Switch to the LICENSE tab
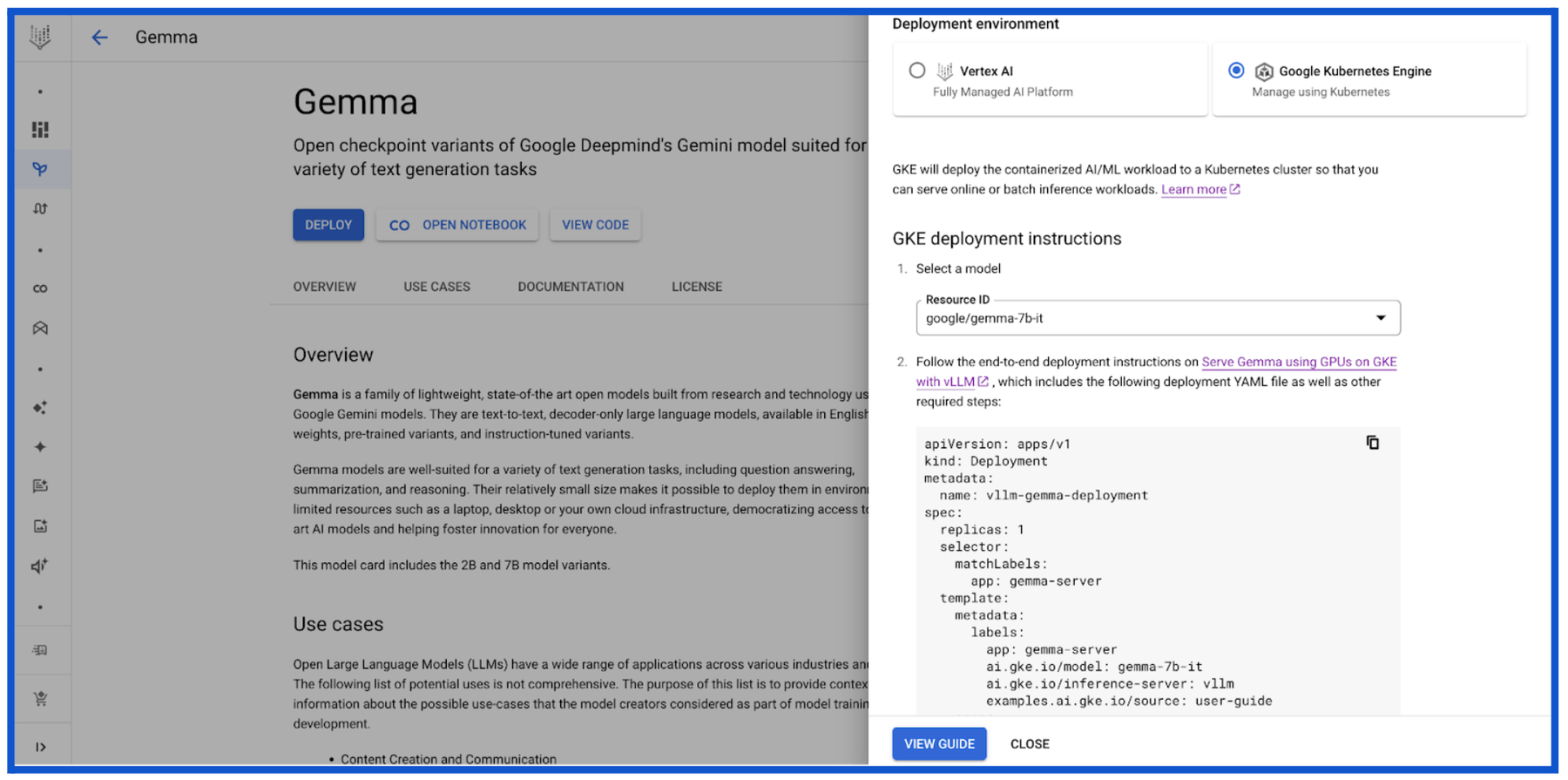The height and width of the screenshot is (780, 1568). tap(696, 286)
